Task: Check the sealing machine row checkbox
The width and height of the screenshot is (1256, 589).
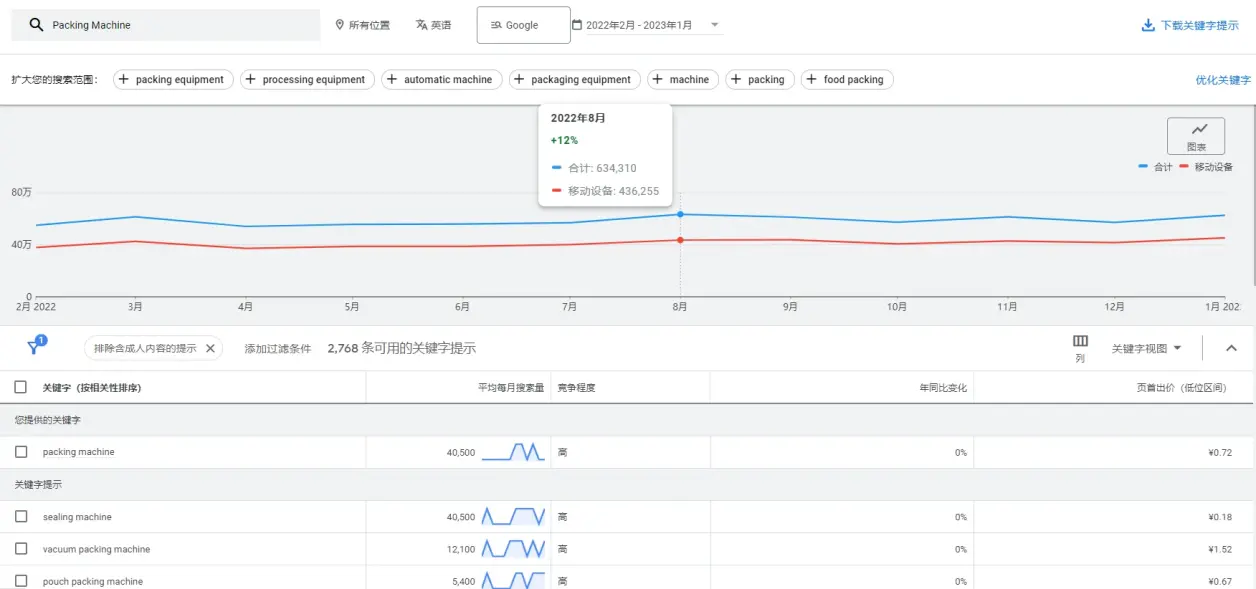Action: coord(21,517)
